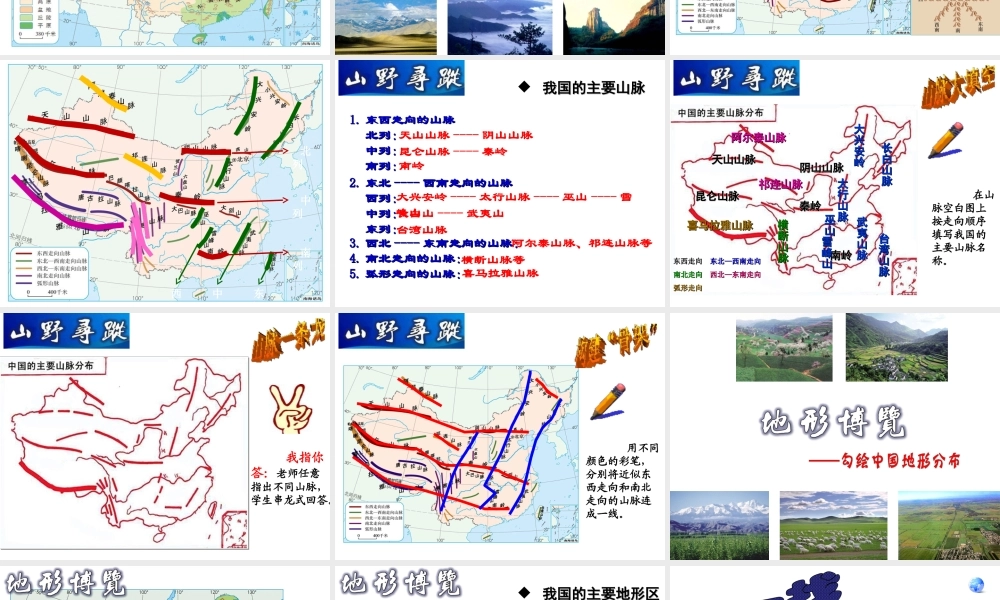Open the snow mountain plateau photo
1000x600 pixels.
386,27
